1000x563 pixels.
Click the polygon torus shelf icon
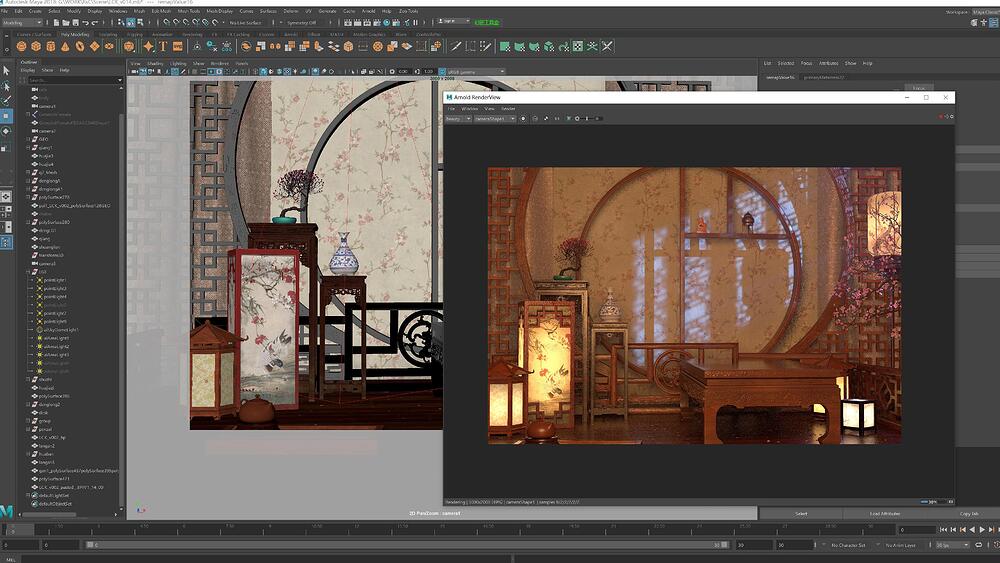coord(80,47)
